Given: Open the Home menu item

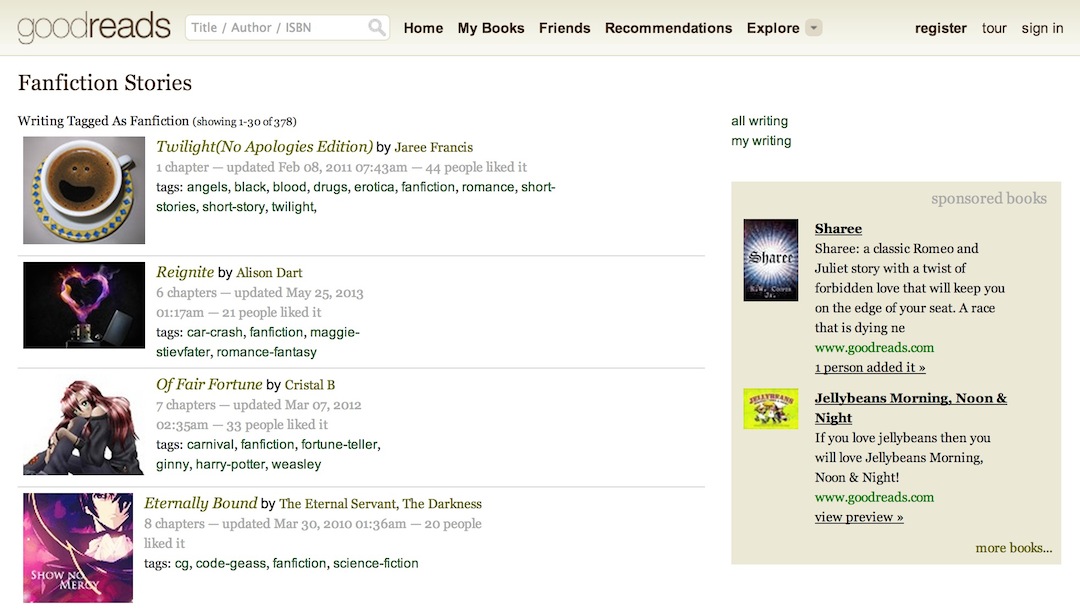Looking at the screenshot, I should pyautogui.click(x=423, y=28).
